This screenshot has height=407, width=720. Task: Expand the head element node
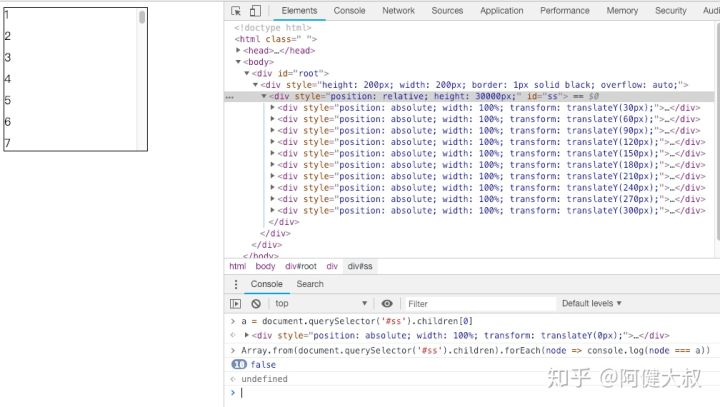tap(238, 50)
